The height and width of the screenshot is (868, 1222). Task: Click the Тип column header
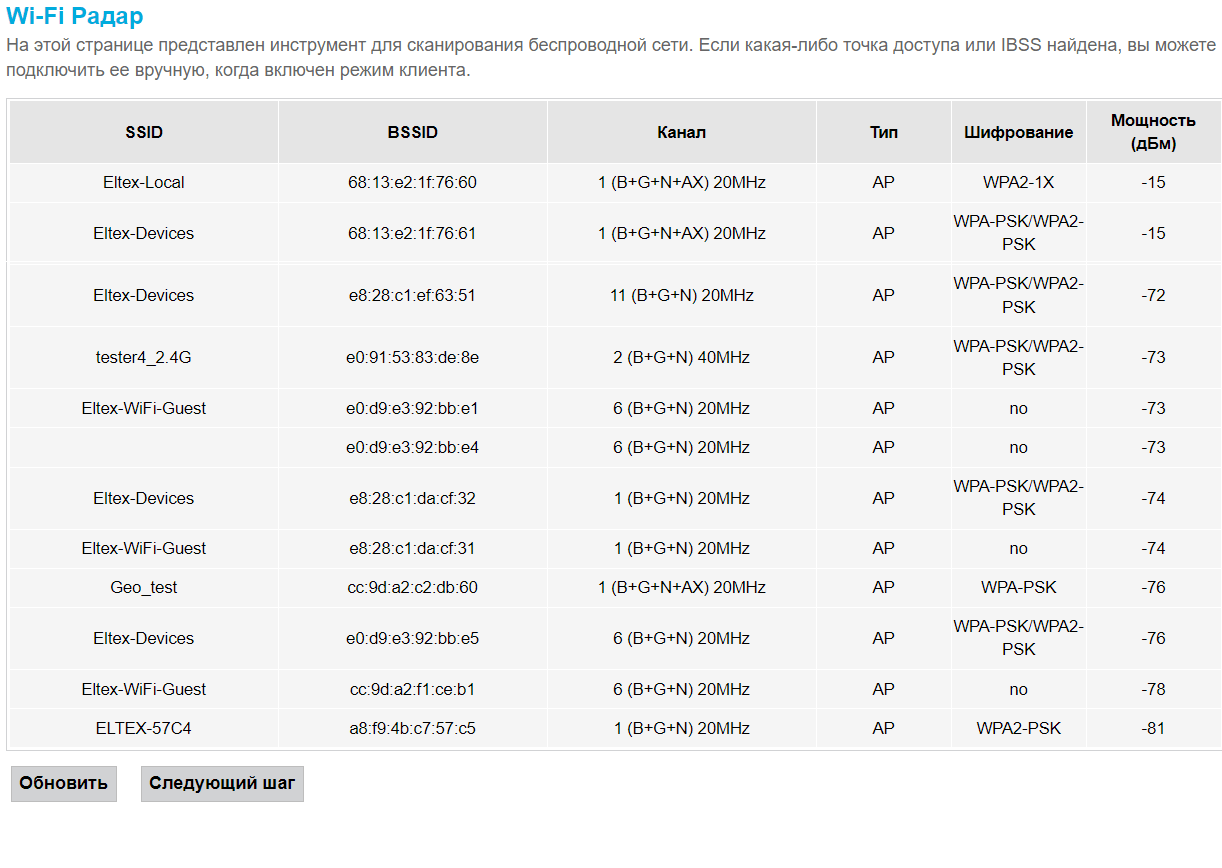tap(883, 132)
